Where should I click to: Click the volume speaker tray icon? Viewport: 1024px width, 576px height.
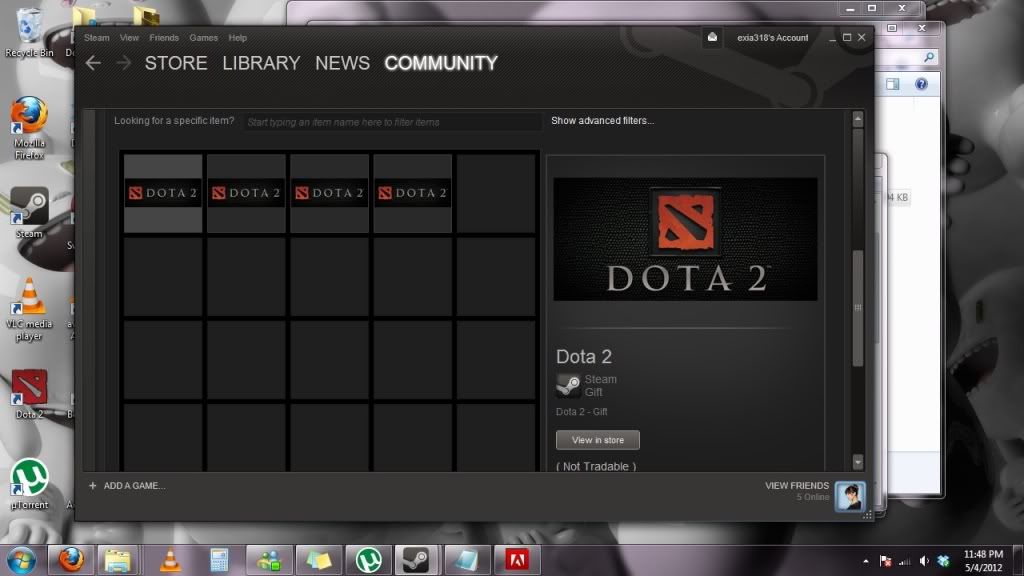[x=923, y=561]
